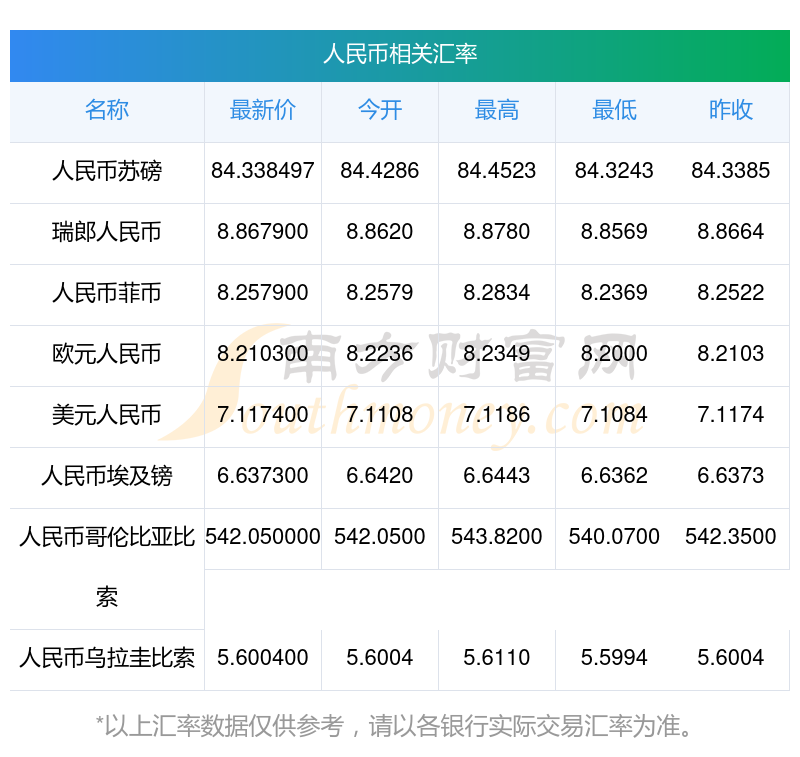Click the 最高 column header
The image size is (800, 757).
click(x=496, y=110)
